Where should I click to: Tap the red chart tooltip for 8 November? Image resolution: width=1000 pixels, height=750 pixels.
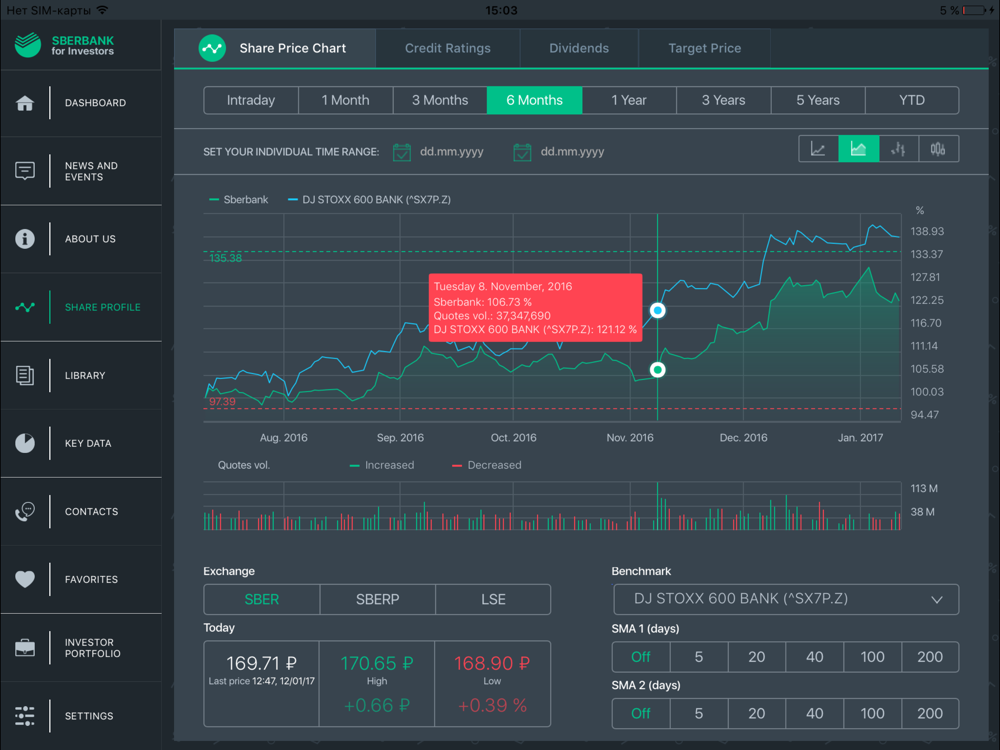pyautogui.click(x=536, y=308)
